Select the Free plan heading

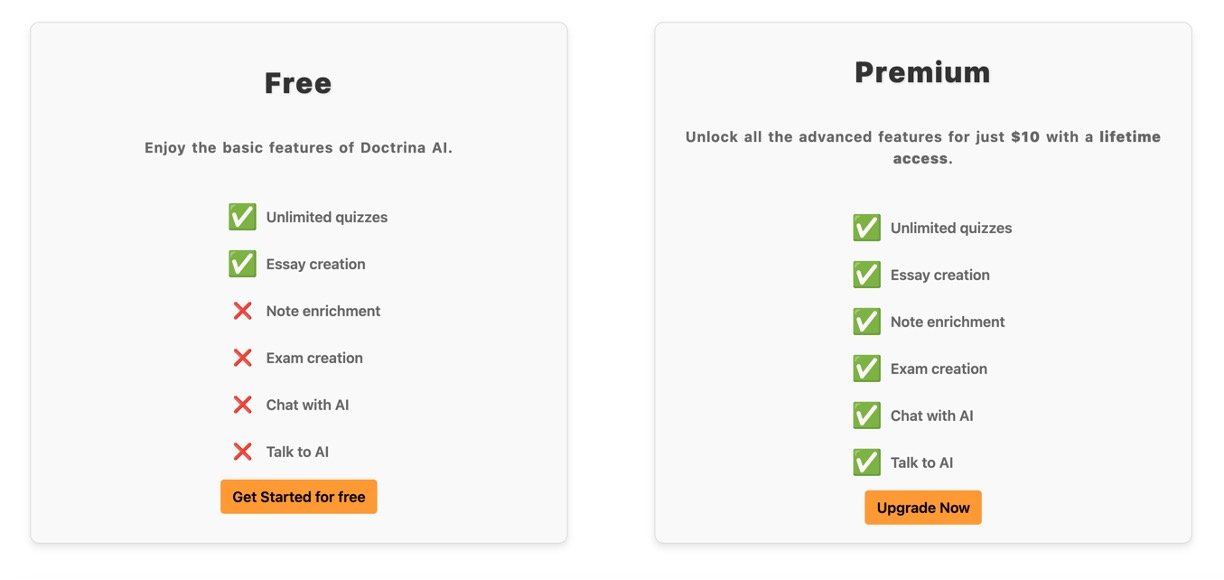click(298, 83)
